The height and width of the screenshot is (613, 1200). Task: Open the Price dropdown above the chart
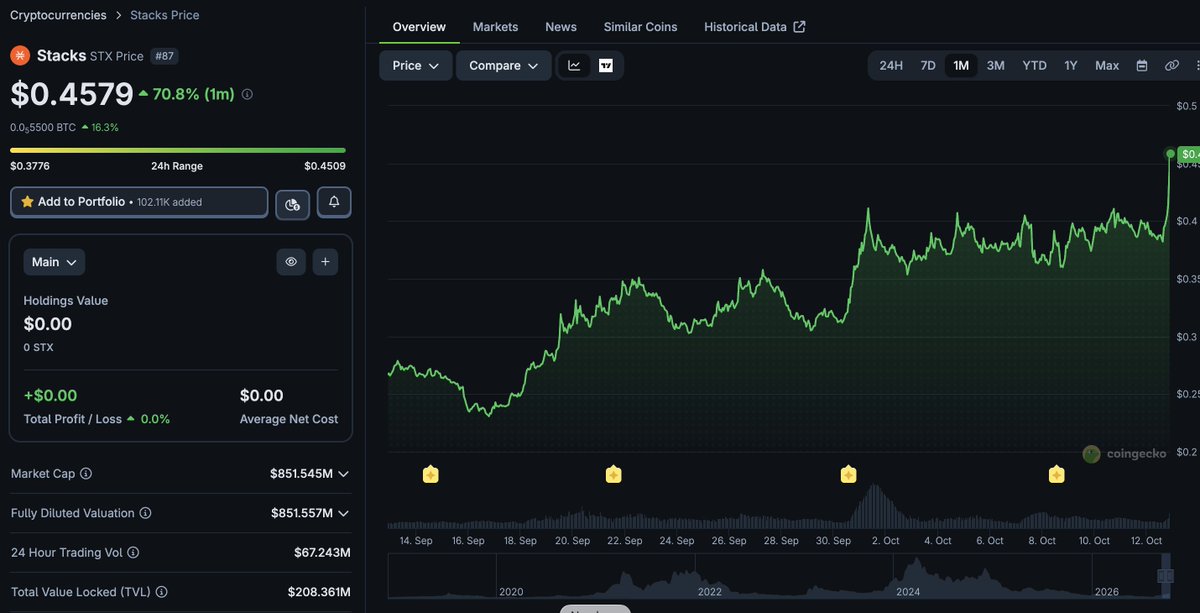click(416, 66)
